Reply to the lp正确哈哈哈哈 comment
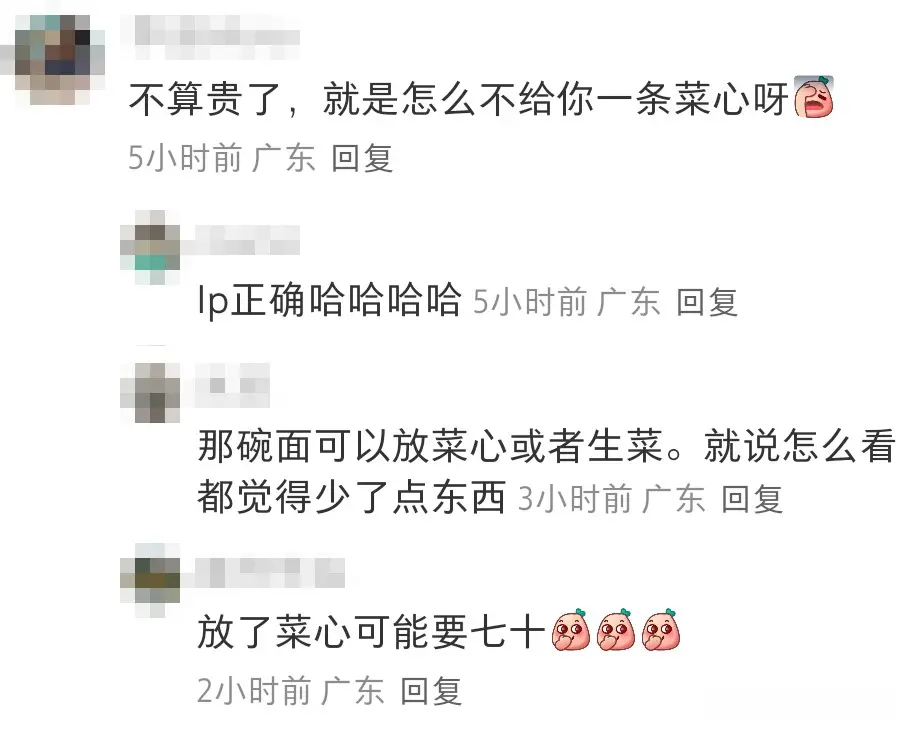 [x=707, y=302]
